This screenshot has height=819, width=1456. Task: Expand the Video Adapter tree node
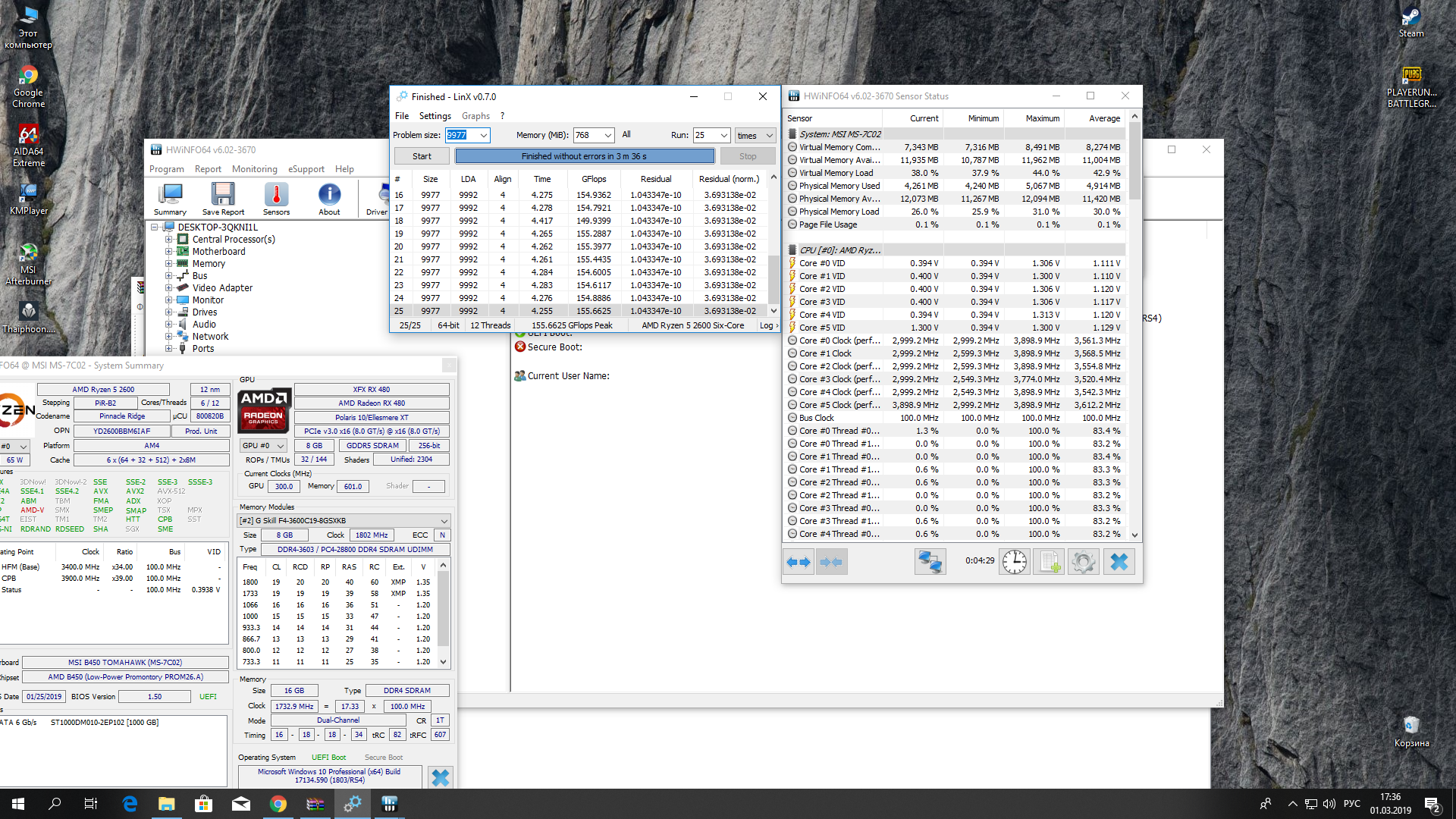point(169,287)
